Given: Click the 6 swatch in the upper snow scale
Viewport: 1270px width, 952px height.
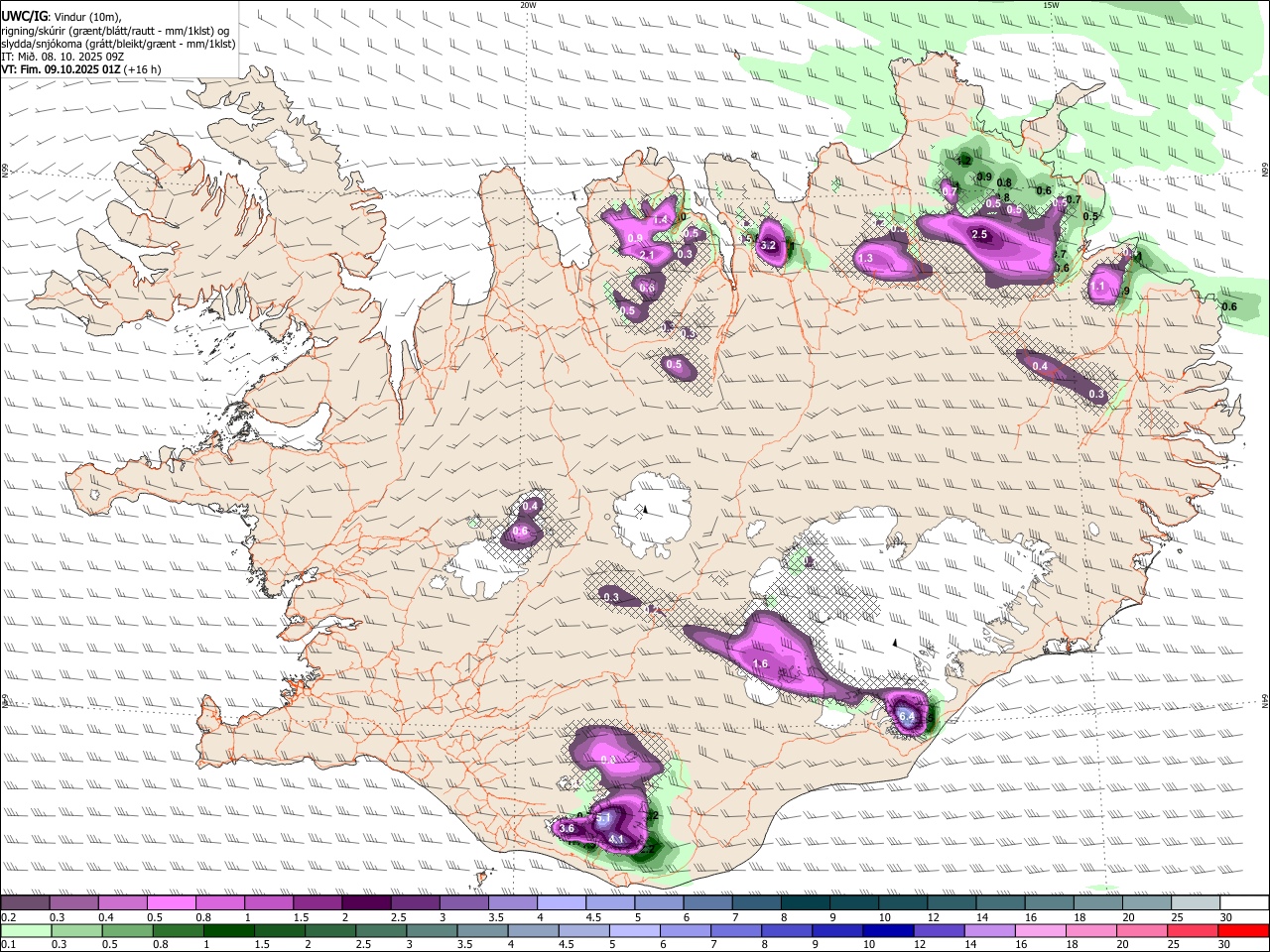Looking at the screenshot, I should pos(708,902).
